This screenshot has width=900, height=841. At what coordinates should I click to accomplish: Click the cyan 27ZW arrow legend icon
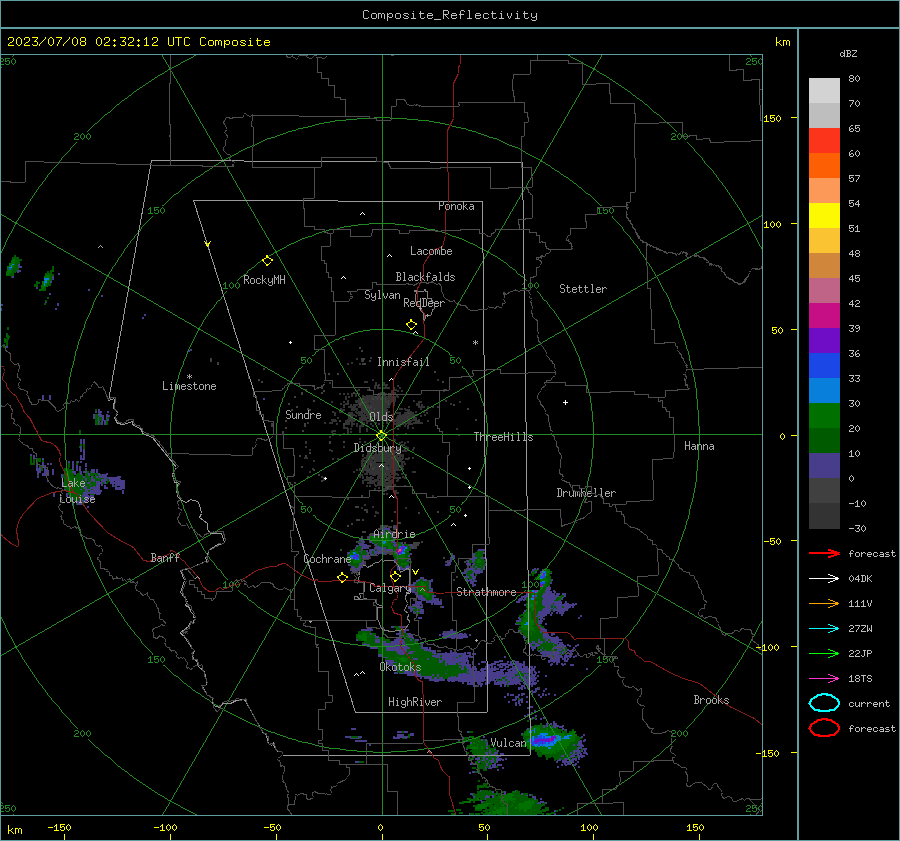pos(824,629)
